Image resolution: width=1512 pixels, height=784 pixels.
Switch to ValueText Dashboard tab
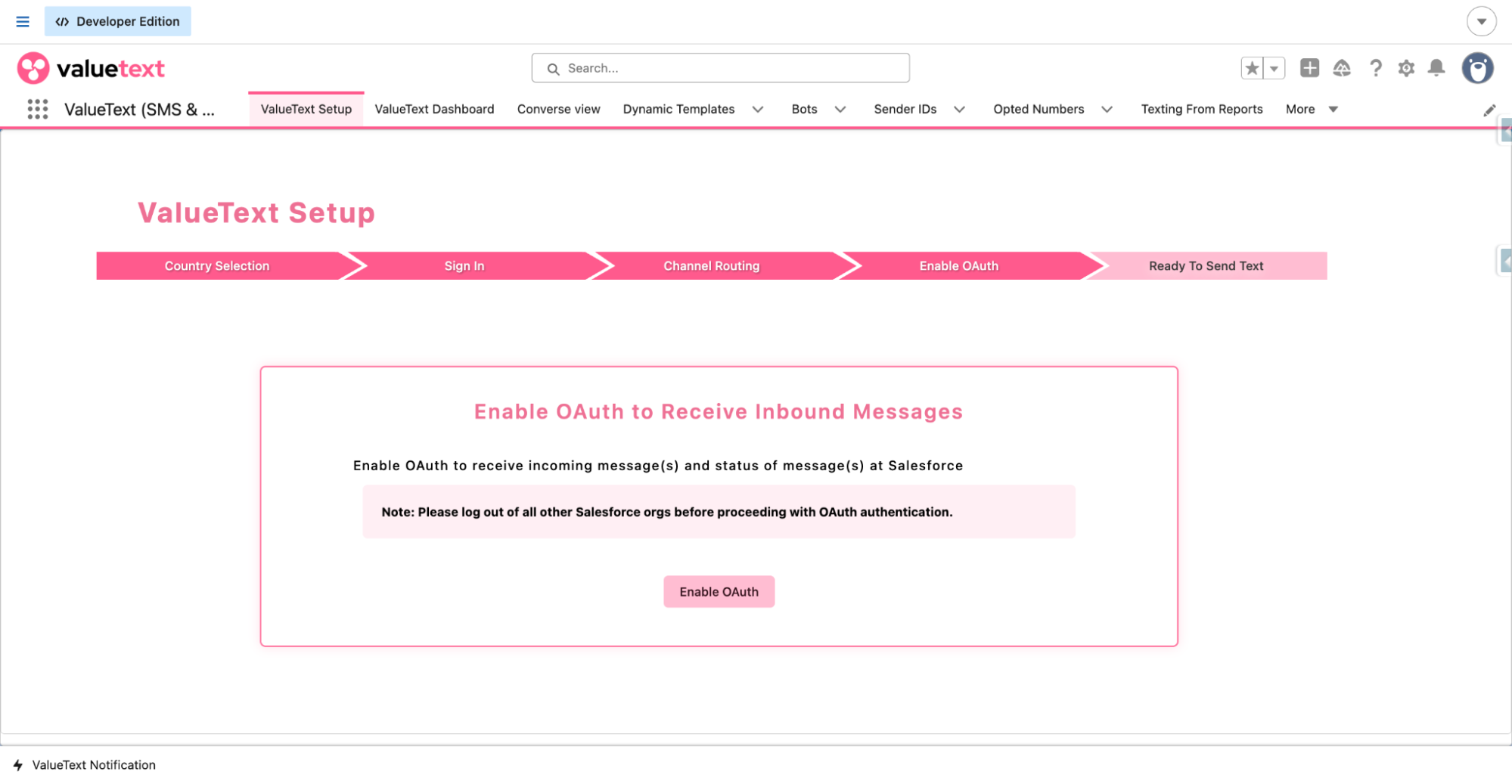coord(434,109)
